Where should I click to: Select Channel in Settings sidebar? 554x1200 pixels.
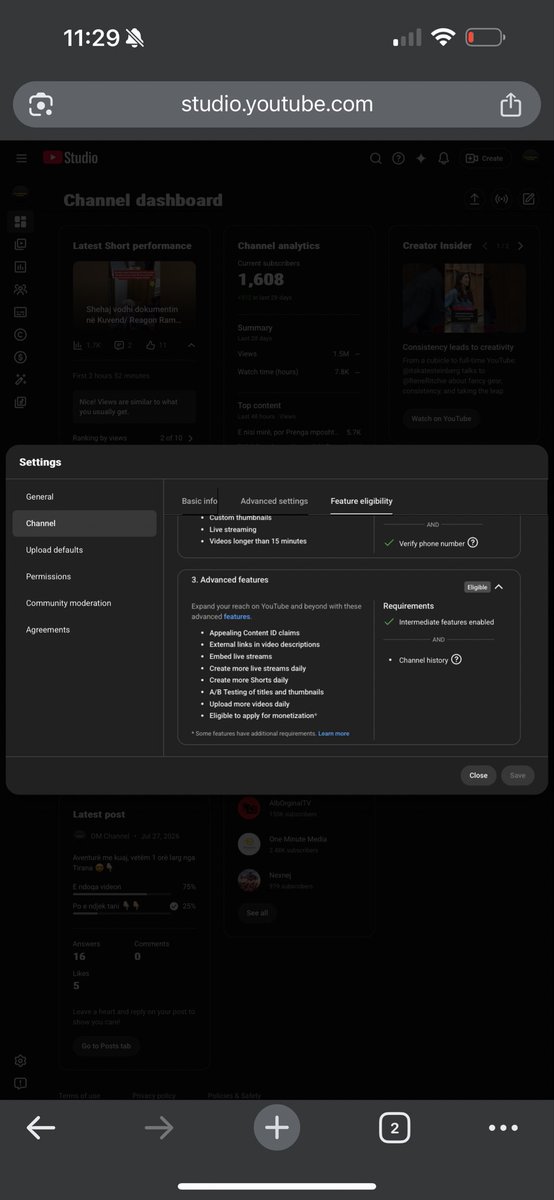84,523
